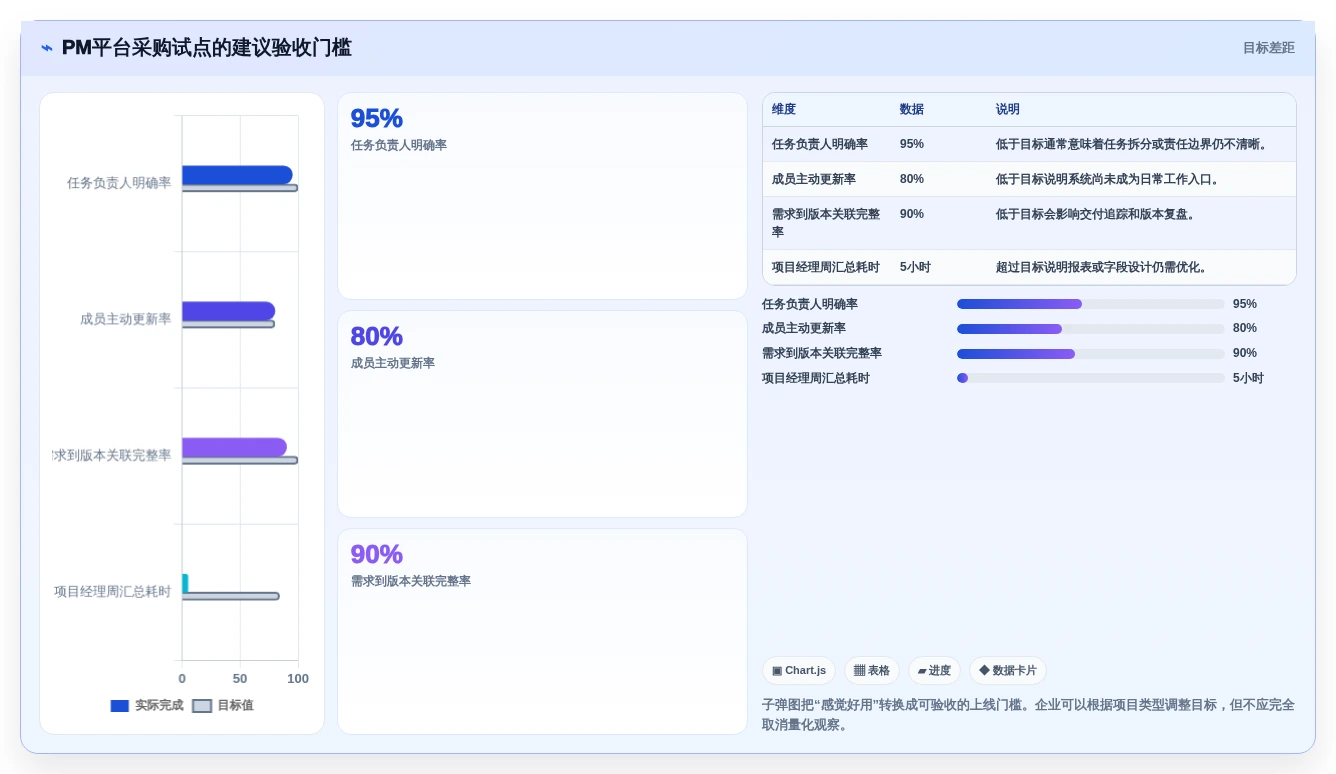Click the 进度 tag chip
The width and height of the screenshot is (1336, 774).
tap(934, 671)
